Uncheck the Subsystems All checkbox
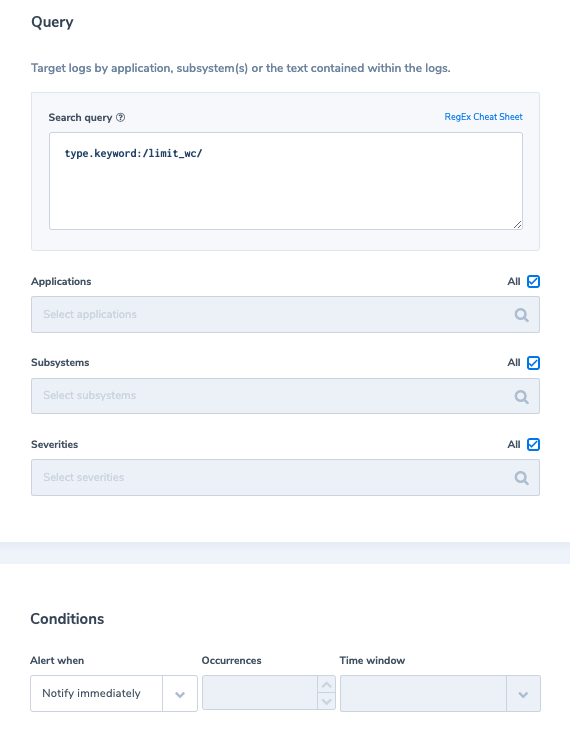This screenshot has height=748, width=570. coord(533,363)
